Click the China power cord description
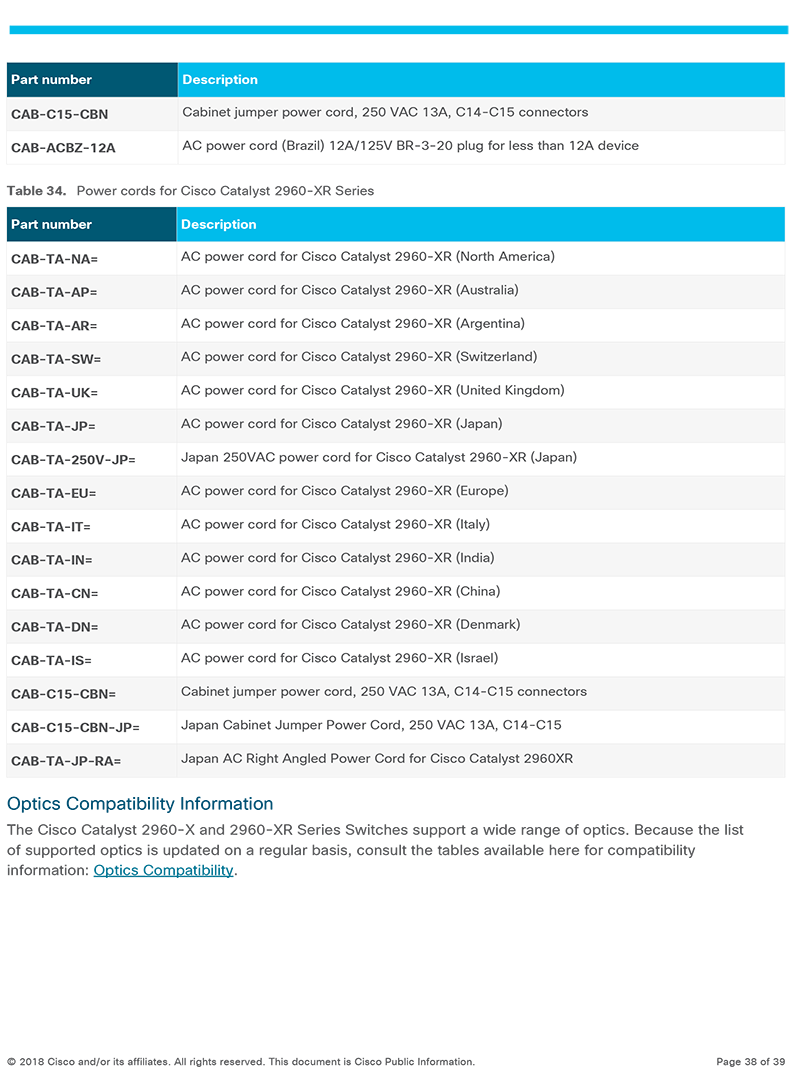The height and width of the screenshot is (1070, 800). [x=341, y=591]
